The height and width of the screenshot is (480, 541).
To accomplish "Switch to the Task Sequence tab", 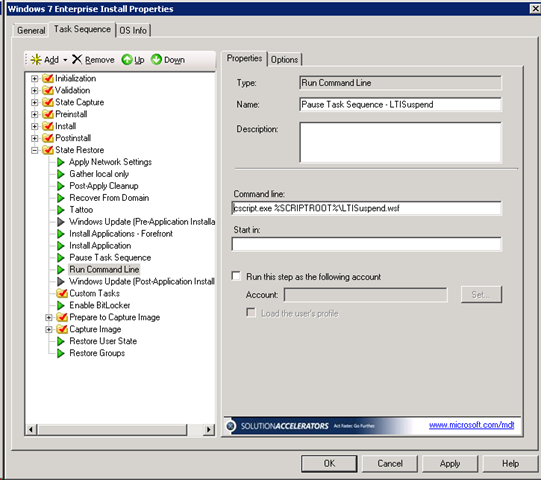I will (x=82, y=29).
